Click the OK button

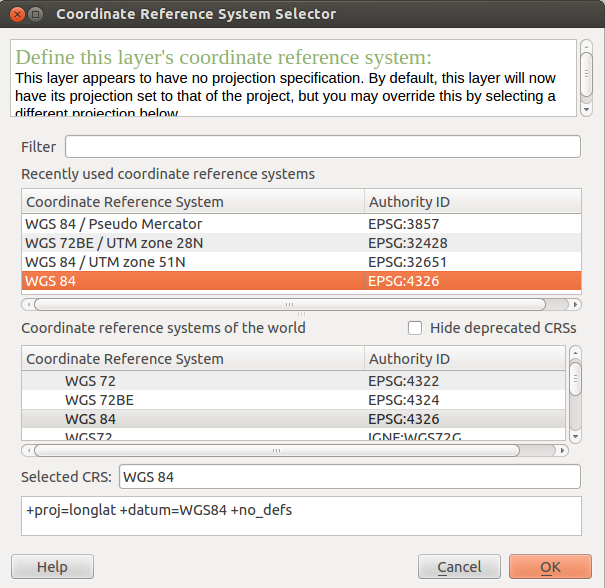pos(550,567)
